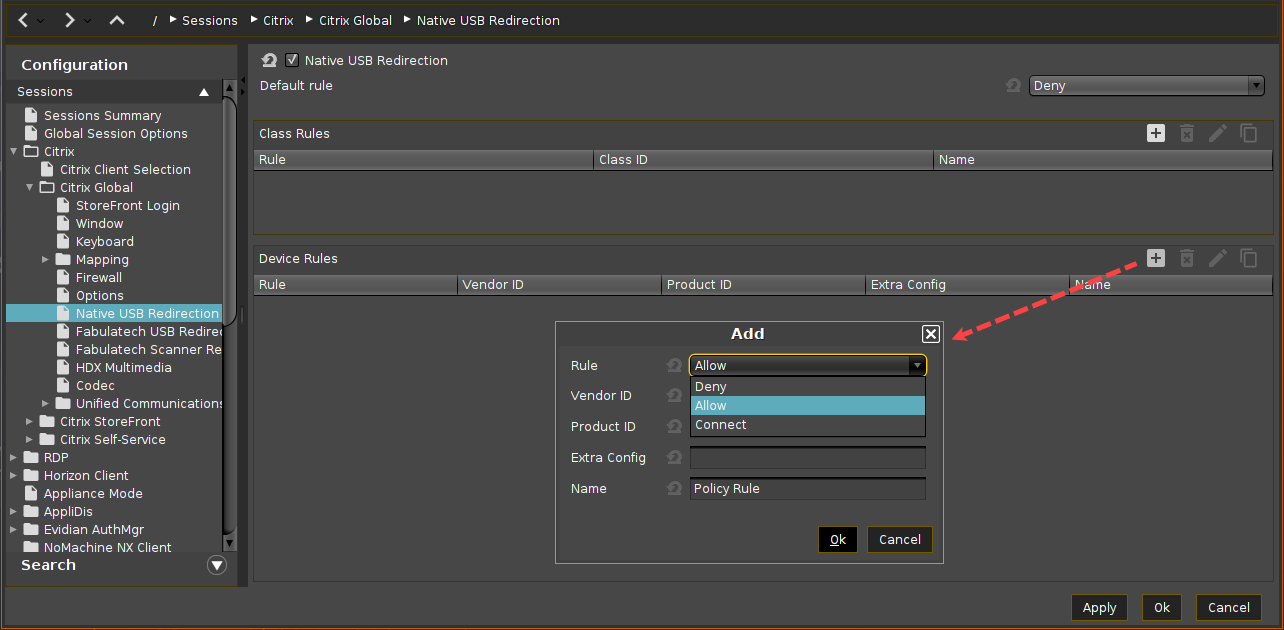The width and height of the screenshot is (1284, 630).
Task: Sort the Sessions list with the header arrow
Action: pos(203,91)
